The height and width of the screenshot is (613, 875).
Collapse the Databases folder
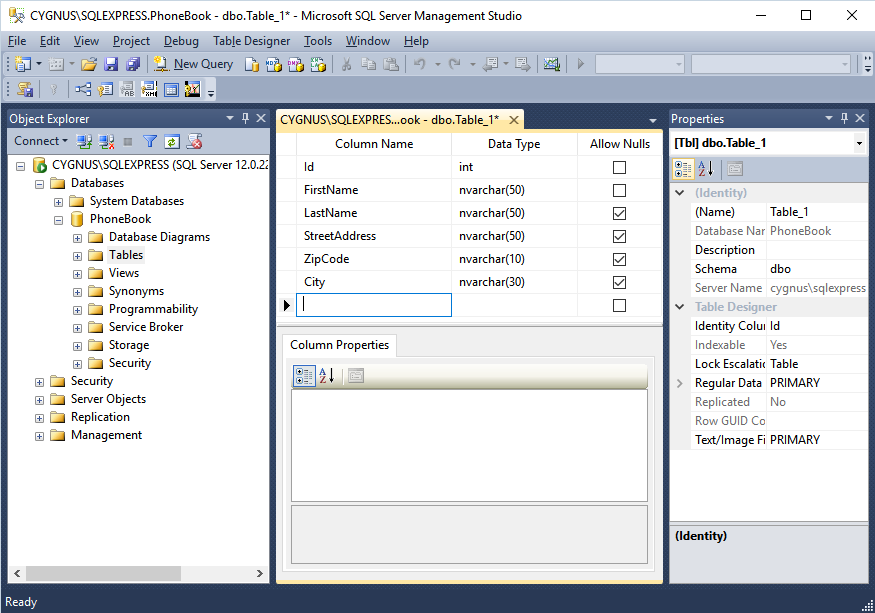click(39, 184)
